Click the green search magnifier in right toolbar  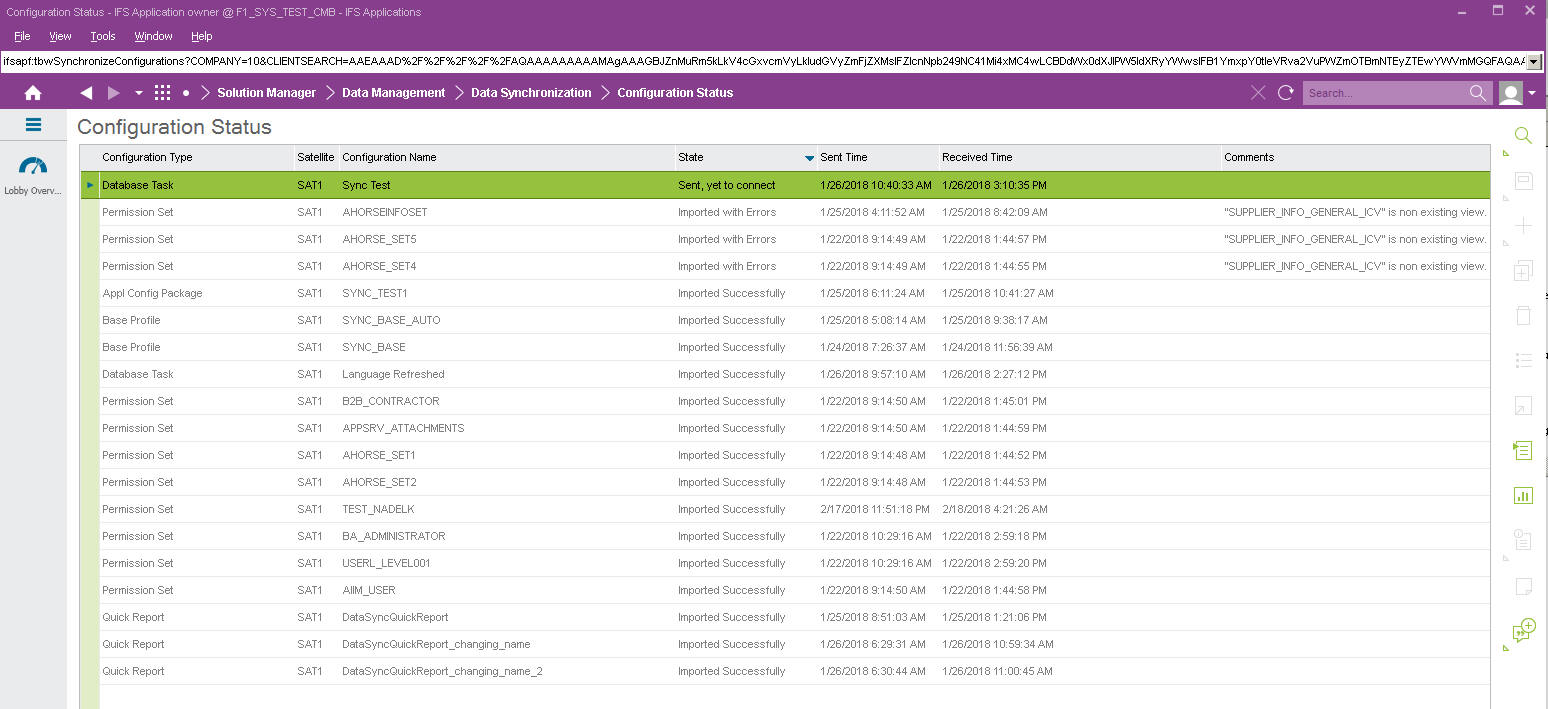click(1523, 135)
